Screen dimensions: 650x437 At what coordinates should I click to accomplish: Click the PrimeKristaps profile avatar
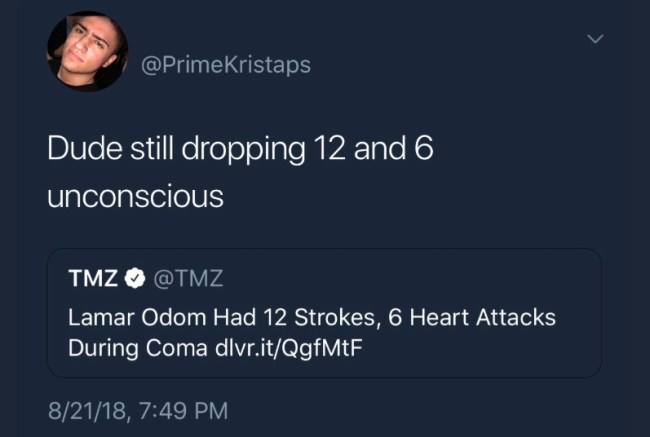click(88, 51)
